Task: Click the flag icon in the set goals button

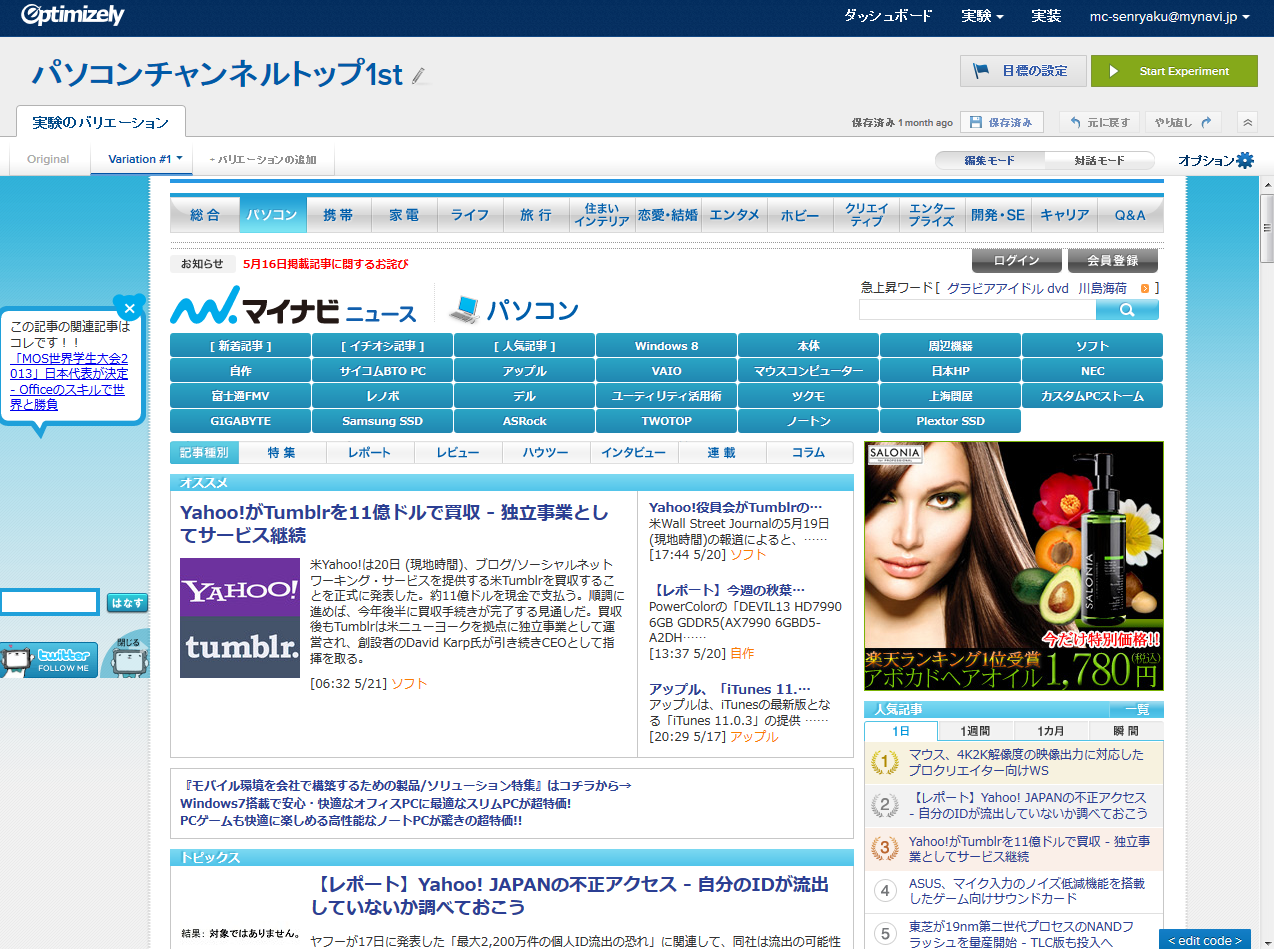Action: pyautogui.click(x=982, y=71)
